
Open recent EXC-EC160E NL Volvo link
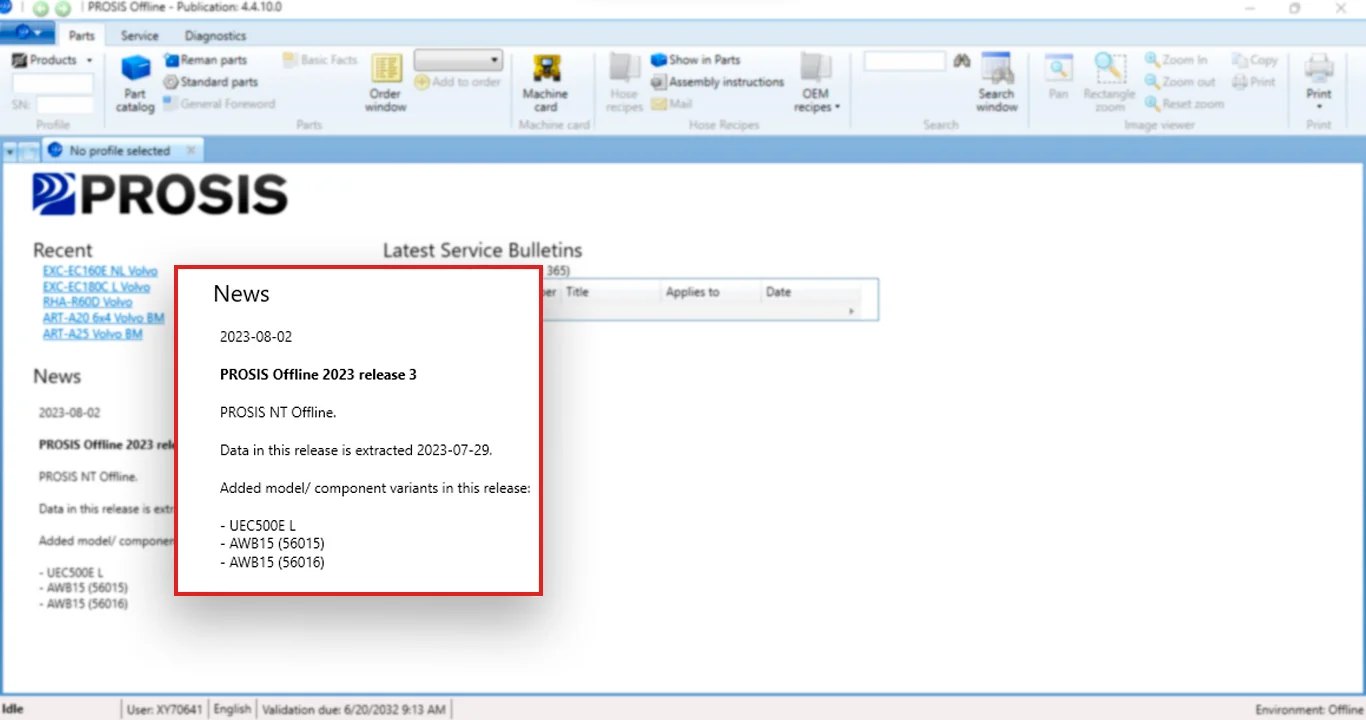[x=100, y=271]
